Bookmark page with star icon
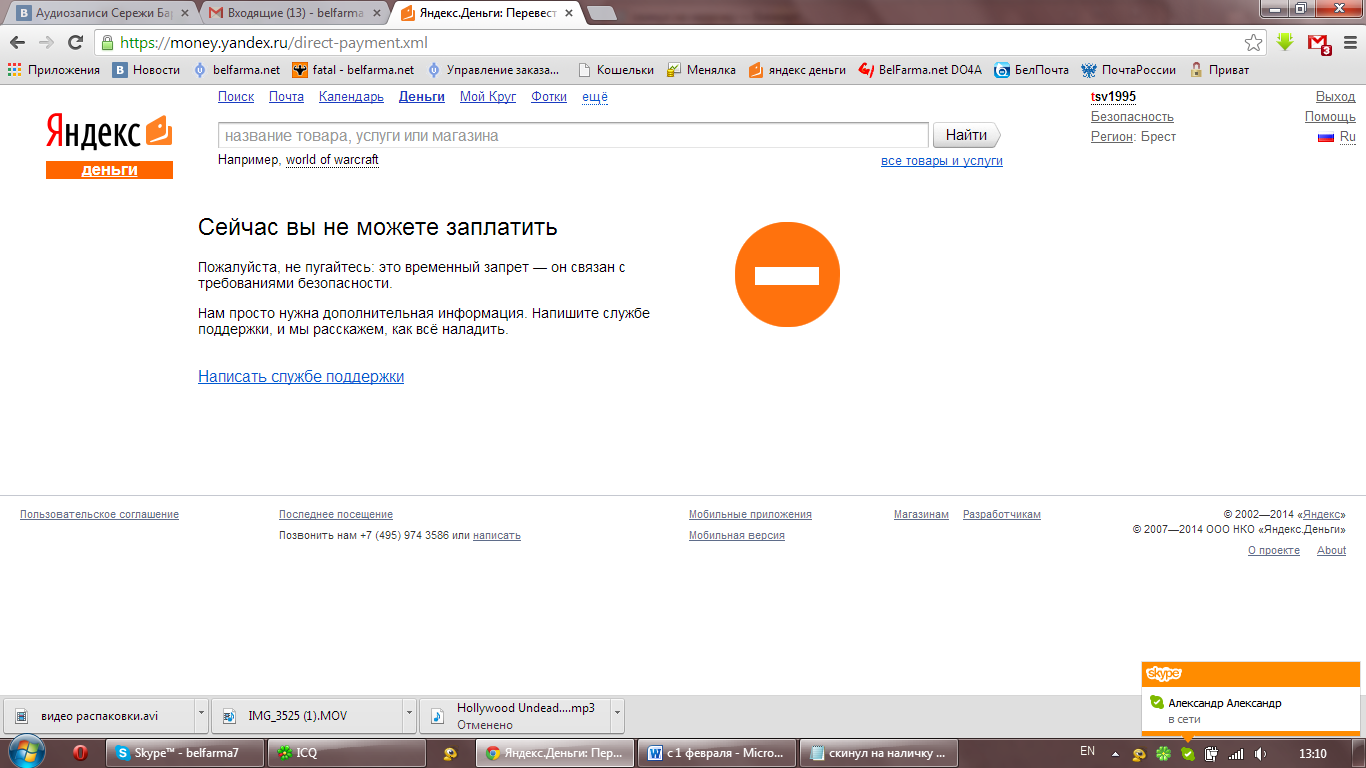 [1253, 43]
